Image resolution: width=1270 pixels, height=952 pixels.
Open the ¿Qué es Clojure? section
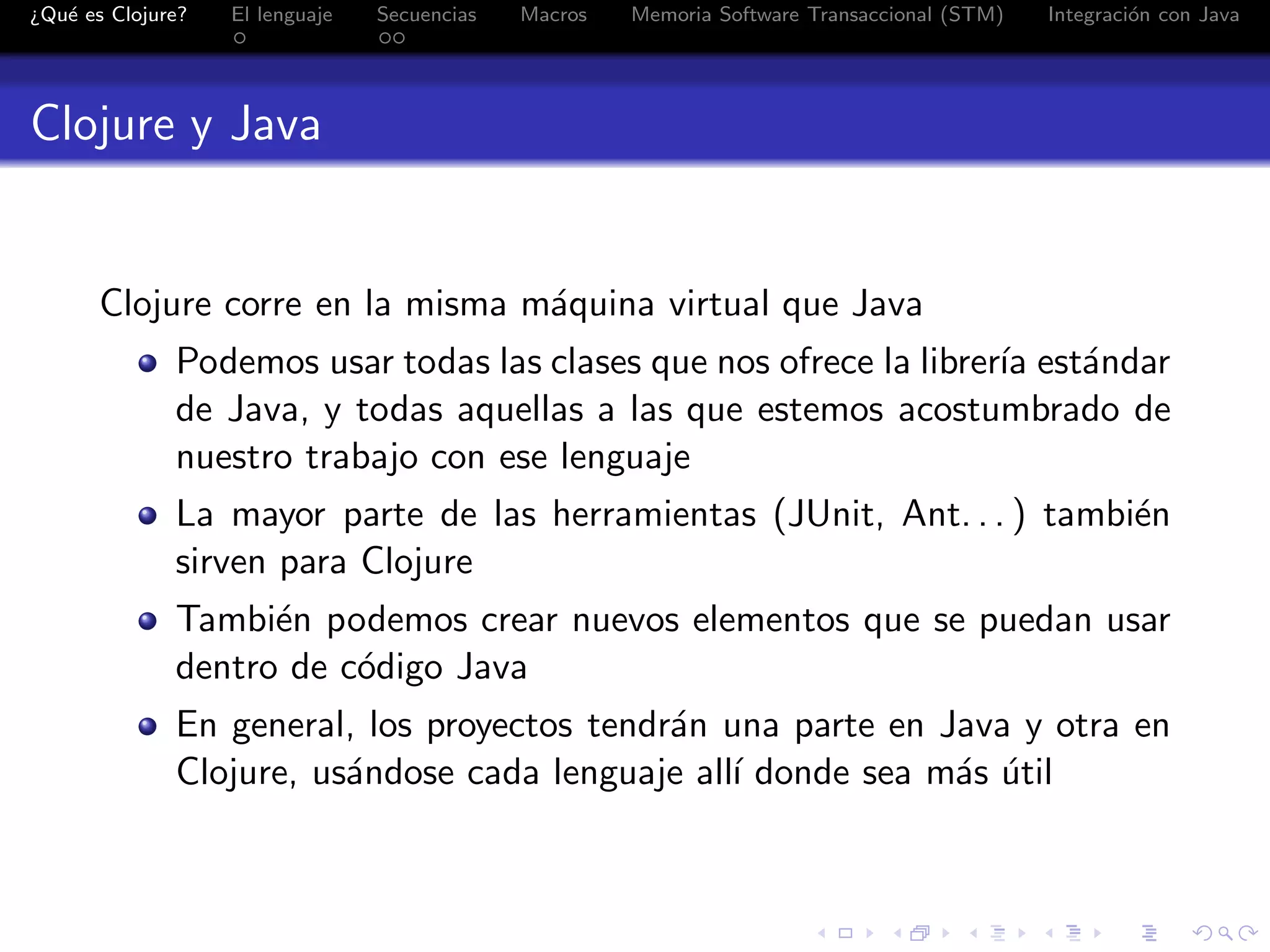coord(109,15)
